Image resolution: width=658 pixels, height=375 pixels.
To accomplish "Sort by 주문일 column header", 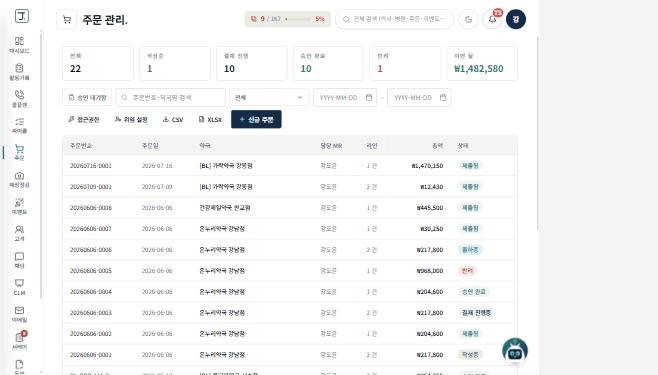I will point(150,146).
